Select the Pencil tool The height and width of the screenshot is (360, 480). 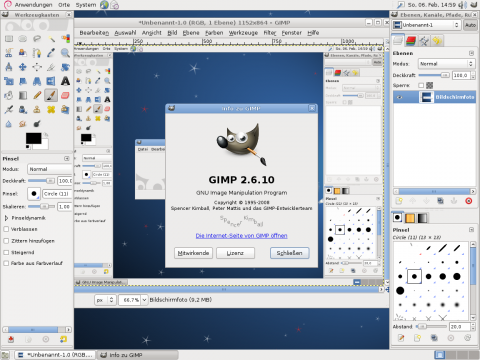click(37, 95)
